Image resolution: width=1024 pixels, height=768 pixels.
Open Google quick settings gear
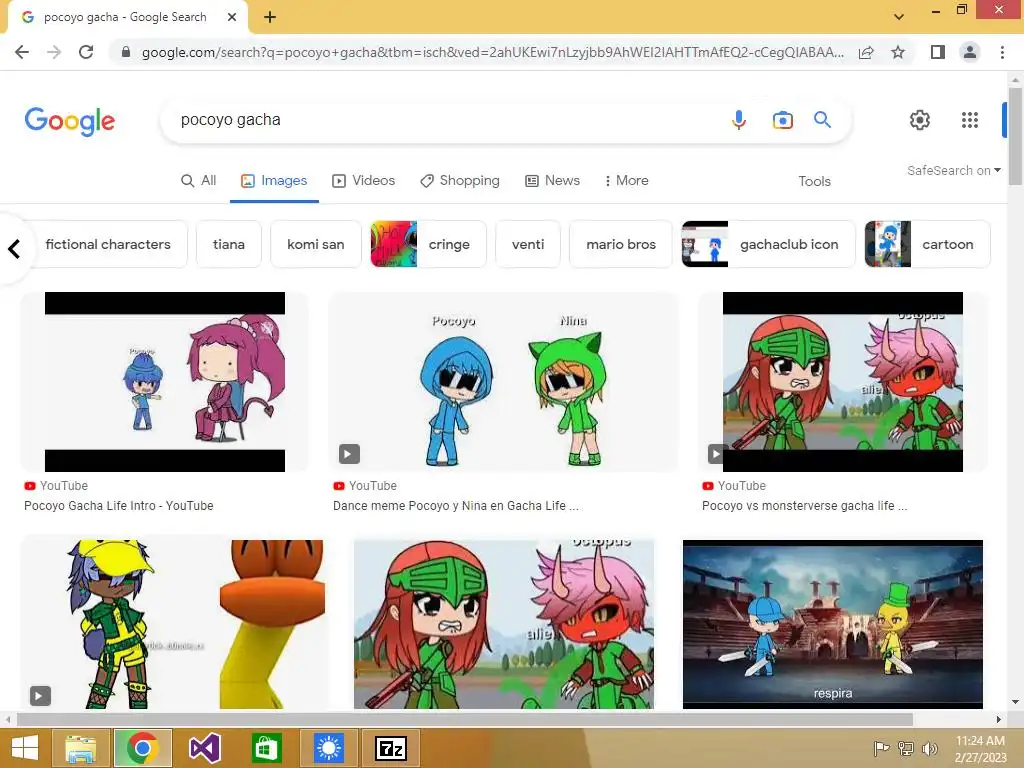pyautogui.click(x=920, y=120)
